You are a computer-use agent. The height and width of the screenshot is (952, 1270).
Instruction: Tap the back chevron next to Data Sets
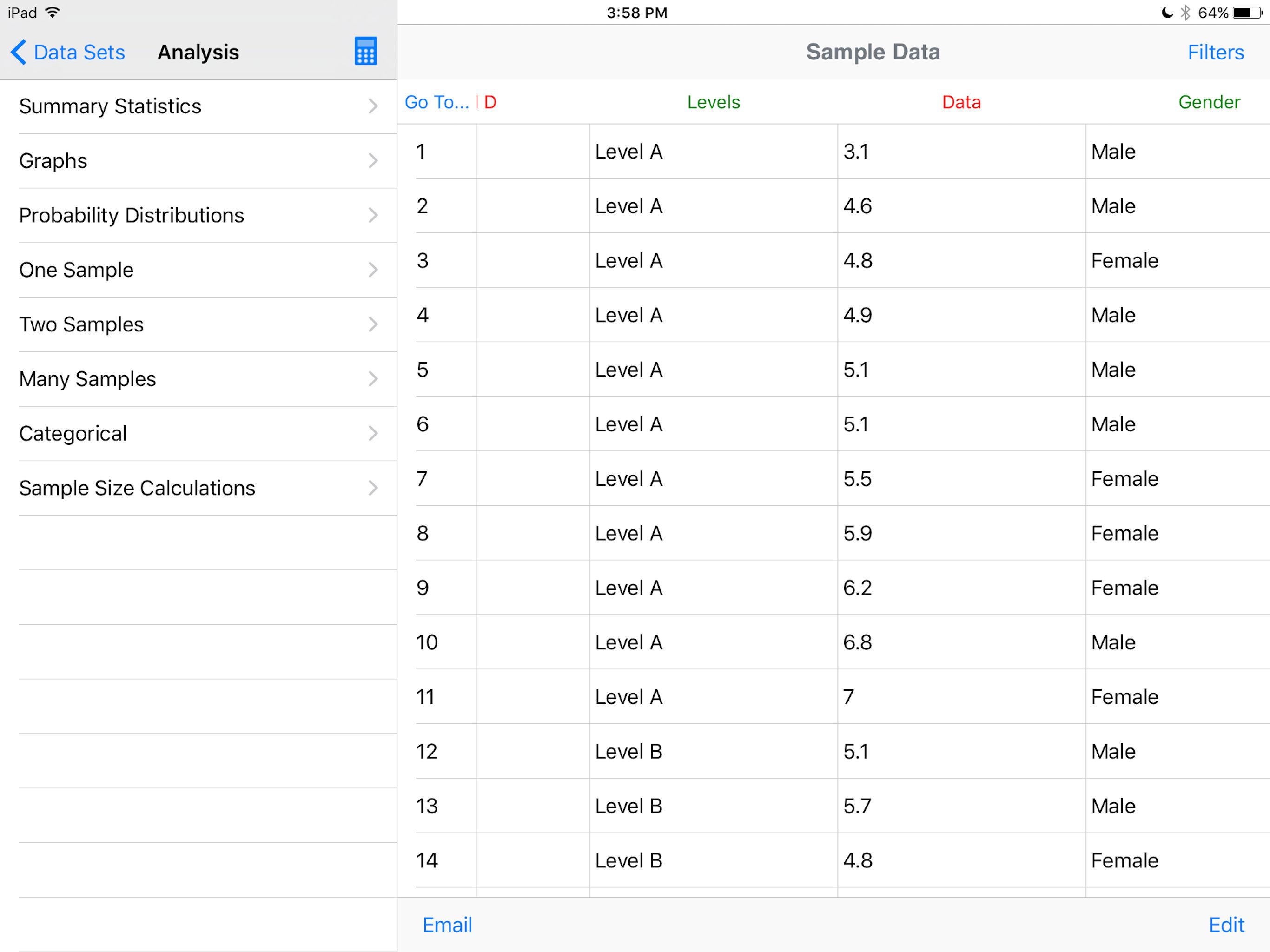pos(19,52)
